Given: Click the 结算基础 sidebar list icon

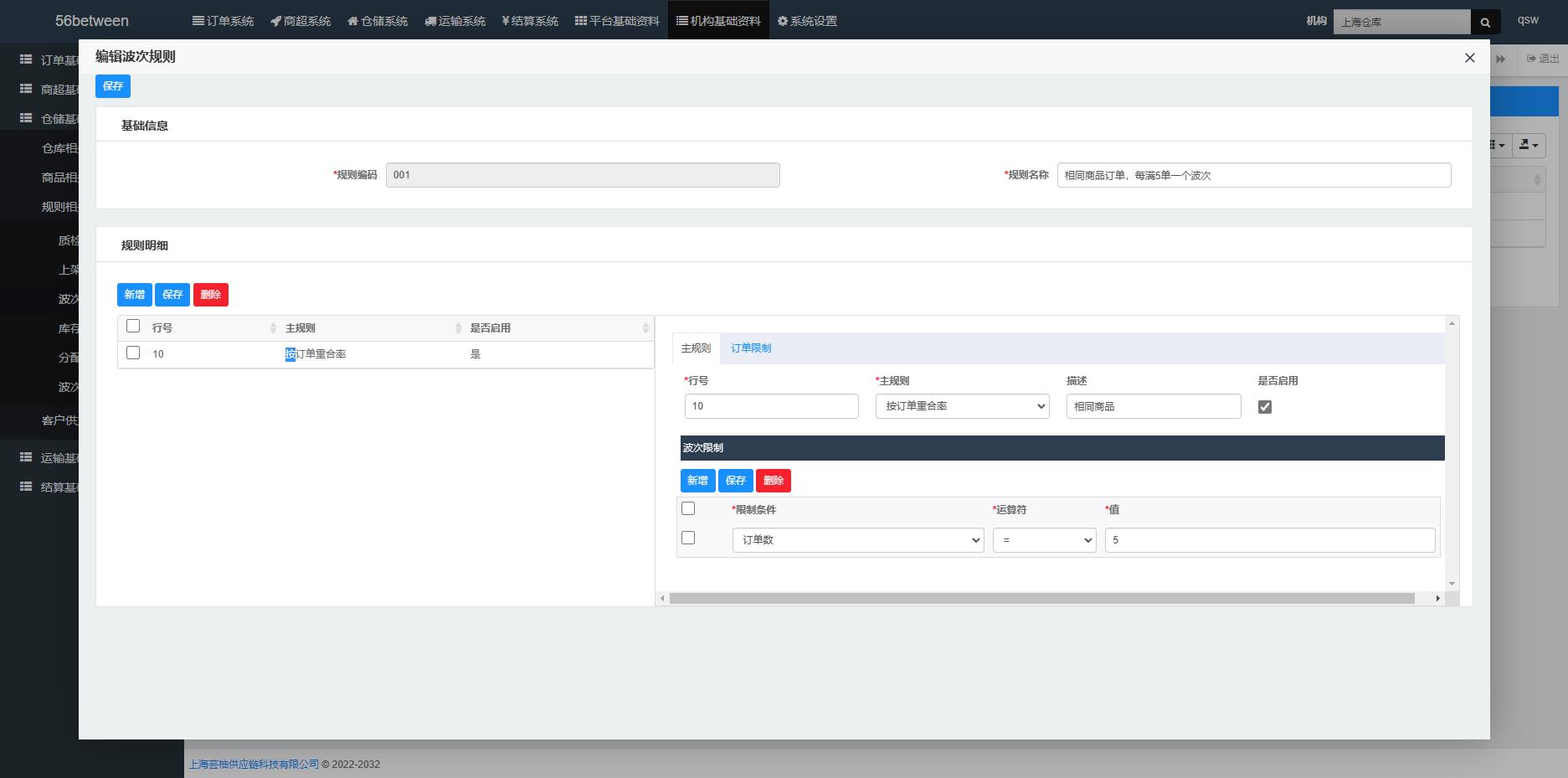Looking at the screenshot, I should coord(26,487).
